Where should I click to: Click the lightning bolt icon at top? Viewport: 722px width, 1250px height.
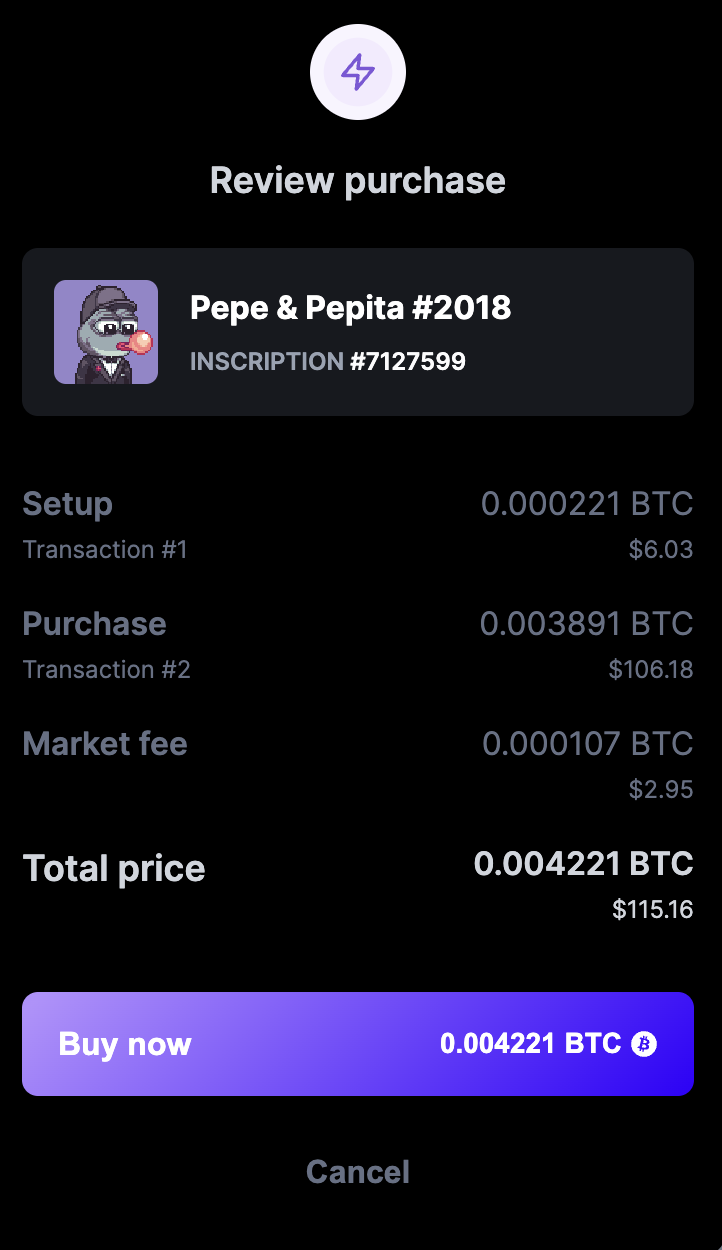point(358,72)
